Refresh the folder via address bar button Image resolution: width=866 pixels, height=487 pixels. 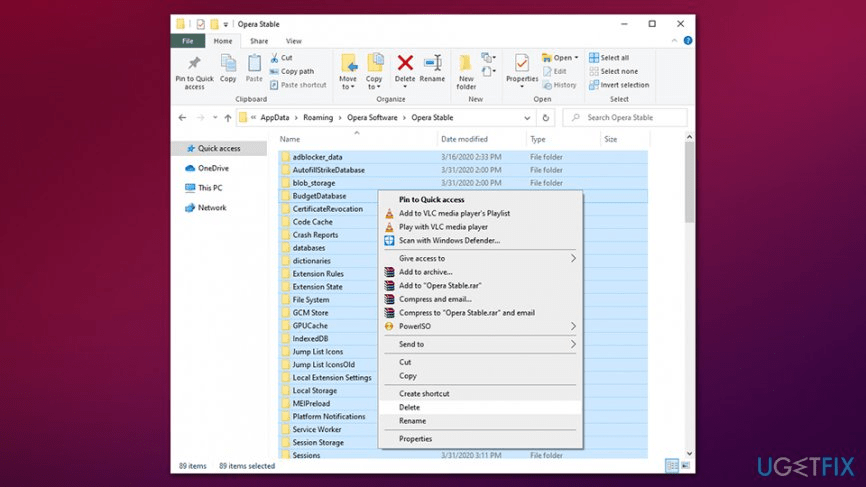point(548,118)
